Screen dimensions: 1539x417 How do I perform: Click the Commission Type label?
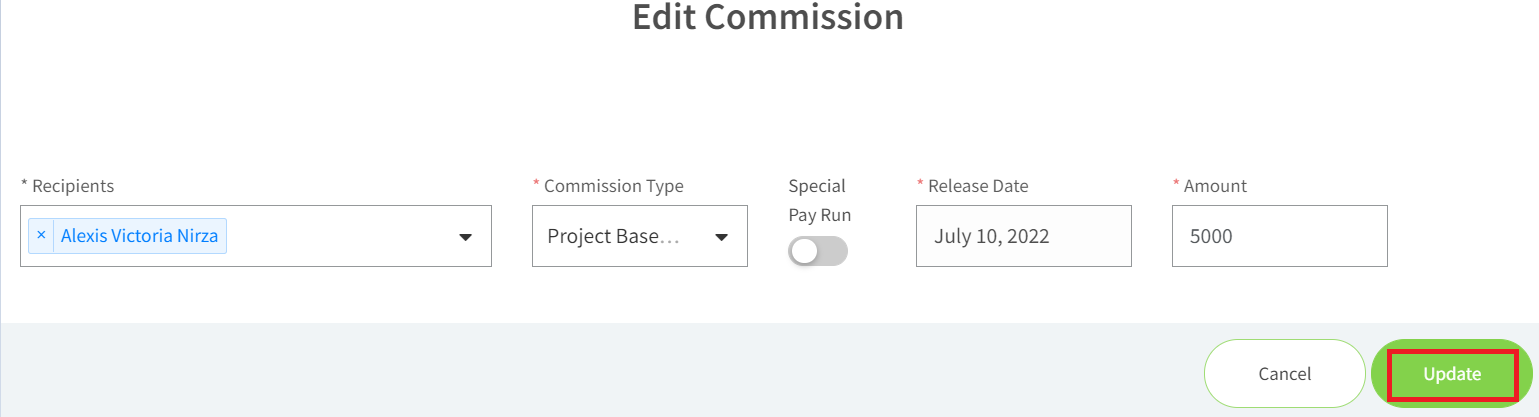tap(608, 186)
